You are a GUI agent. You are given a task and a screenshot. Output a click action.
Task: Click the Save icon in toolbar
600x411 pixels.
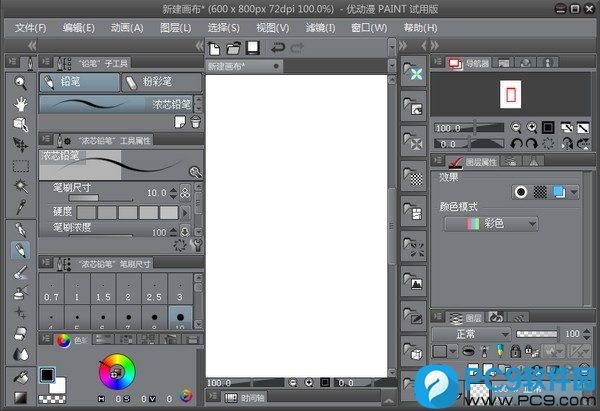[x=253, y=48]
